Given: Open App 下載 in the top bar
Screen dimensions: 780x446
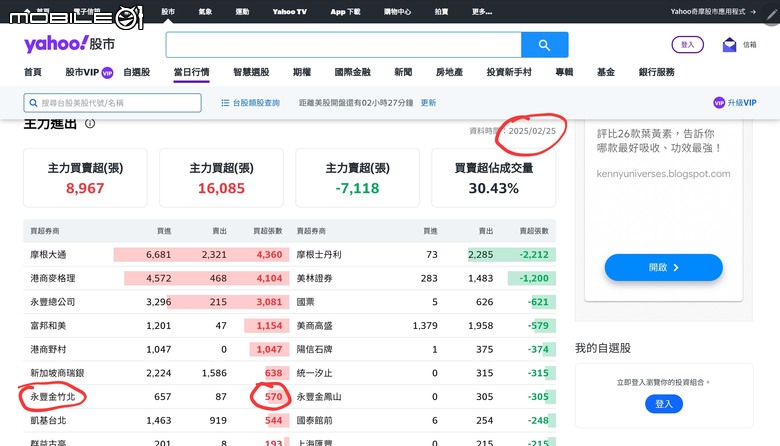Looking at the screenshot, I should 345,11.
